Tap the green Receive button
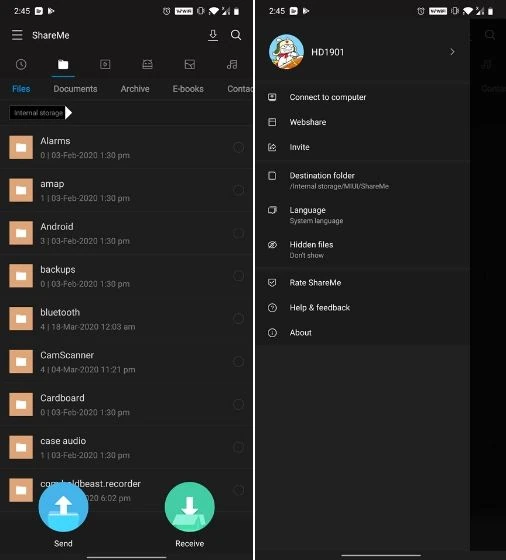Screen dimensions: 506x560 190,507
